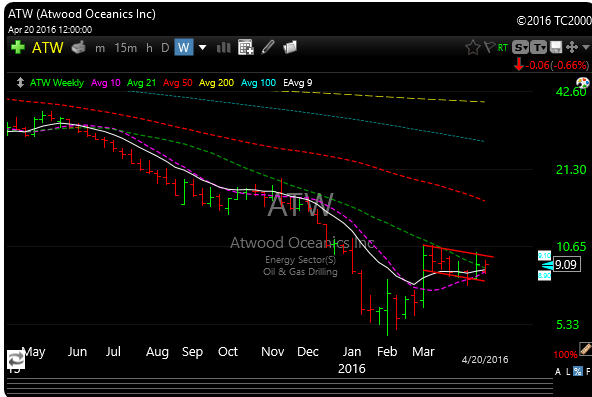Select the Weekly 'W' time frame
The image size is (592, 397).
[x=183, y=48]
